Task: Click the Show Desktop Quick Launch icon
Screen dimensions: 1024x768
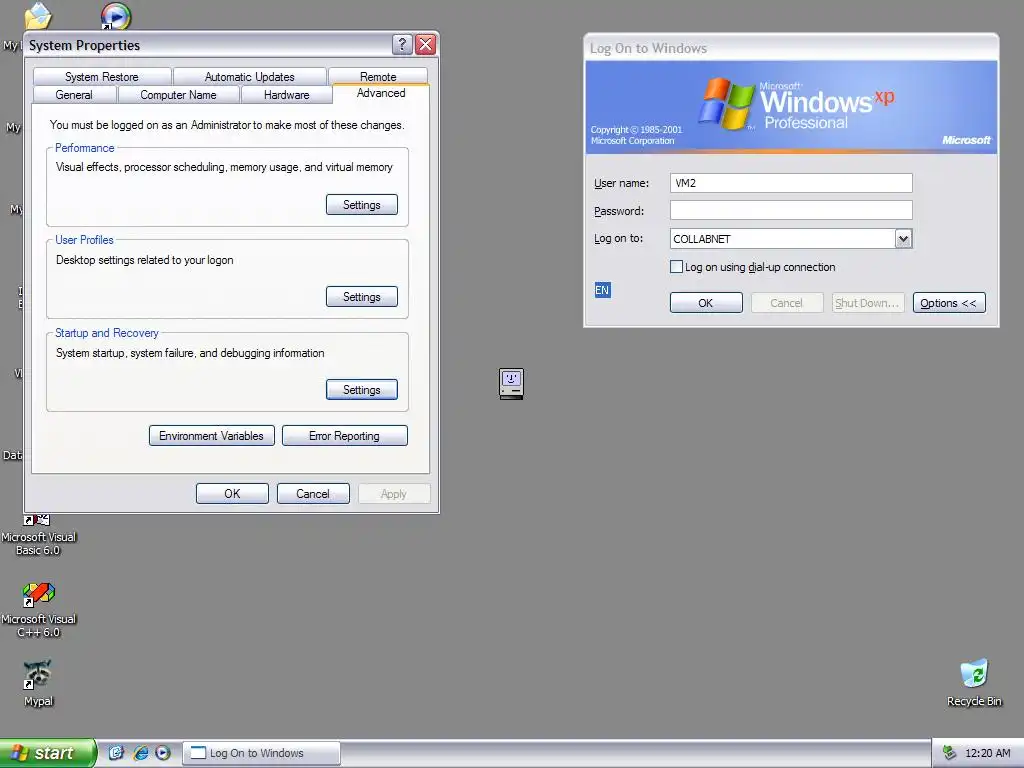Action: click(x=116, y=753)
